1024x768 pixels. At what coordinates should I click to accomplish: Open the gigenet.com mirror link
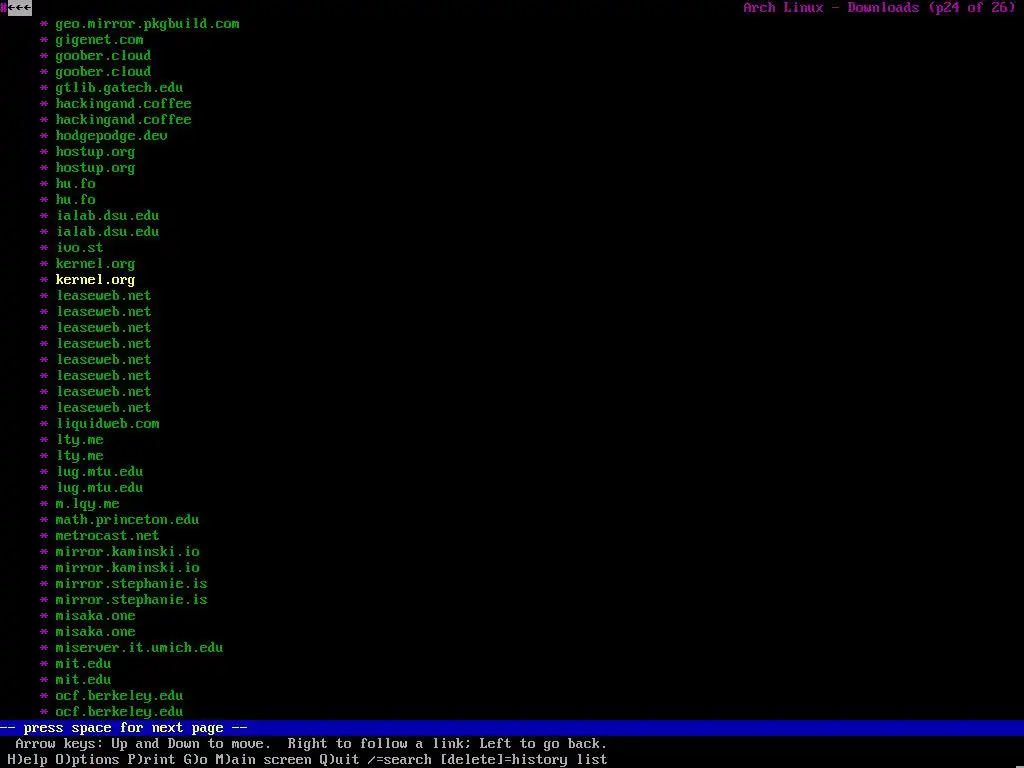[99, 40]
